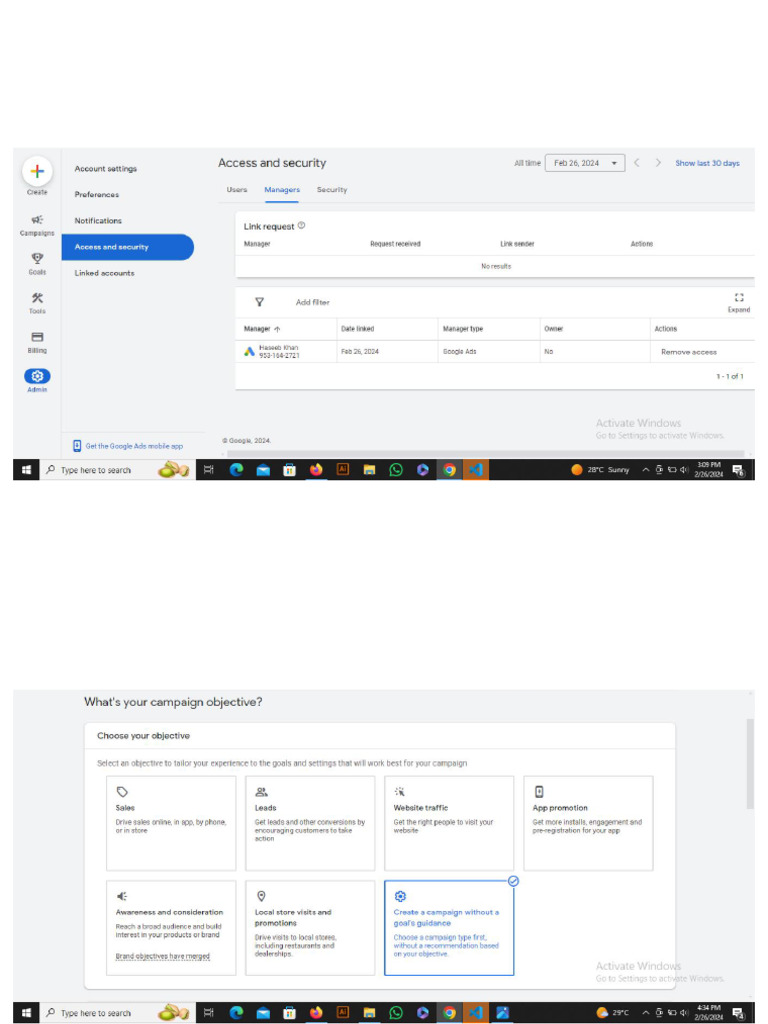Image resolution: width=768 pixels, height=1024 pixels.
Task: Click the tag icon on the Sales card
Action: click(122, 792)
